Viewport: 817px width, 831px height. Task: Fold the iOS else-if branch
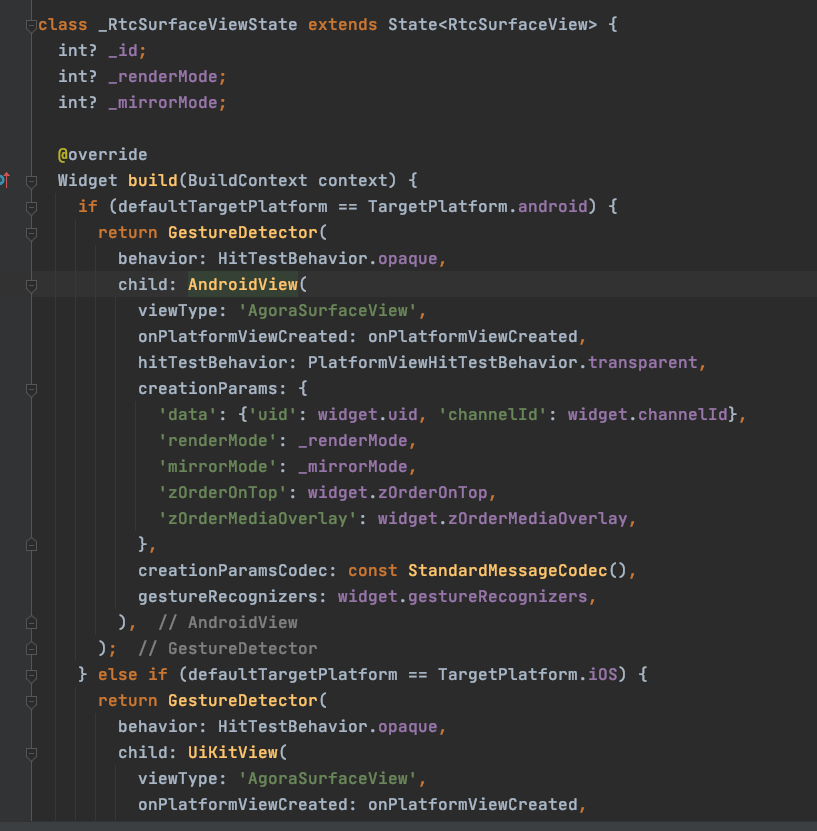[31, 674]
